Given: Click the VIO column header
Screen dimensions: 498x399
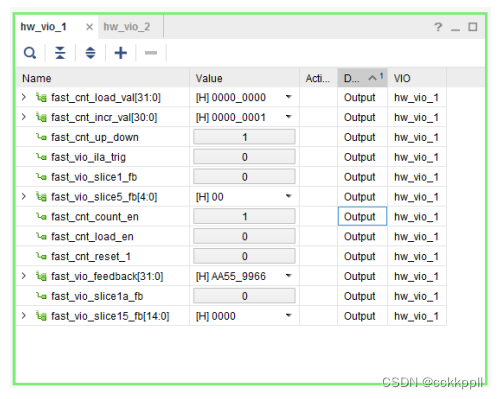Looking at the screenshot, I should pyautogui.click(x=417, y=78).
